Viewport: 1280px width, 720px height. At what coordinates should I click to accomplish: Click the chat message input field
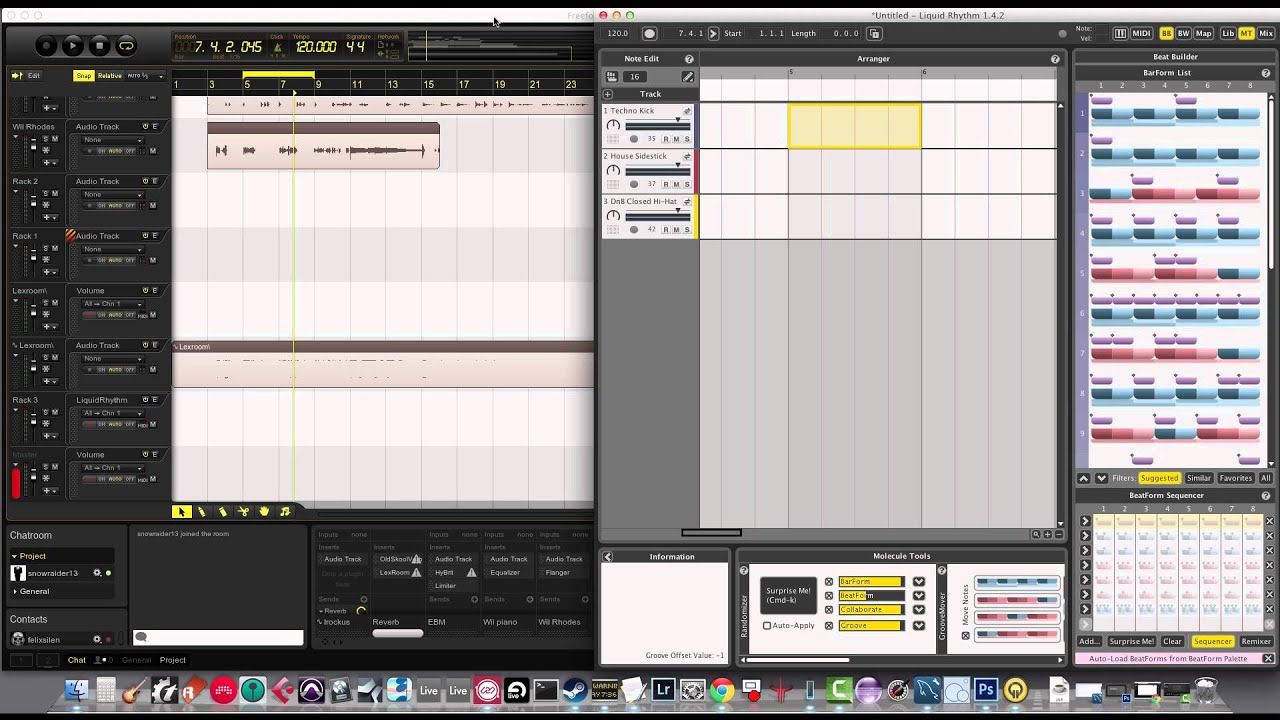[x=220, y=636]
